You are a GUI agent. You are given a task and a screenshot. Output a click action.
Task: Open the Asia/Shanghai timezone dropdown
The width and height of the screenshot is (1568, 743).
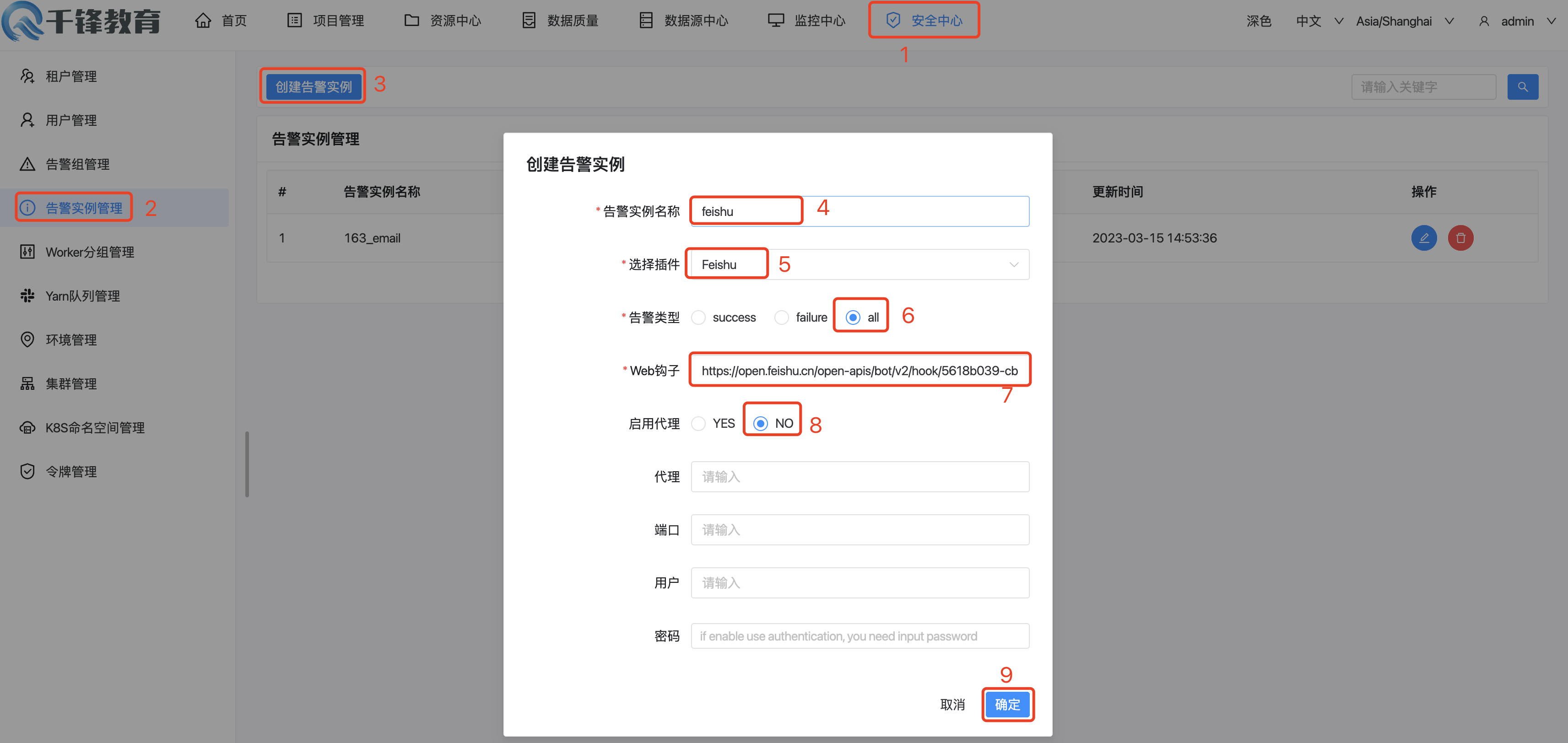pyautogui.click(x=1404, y=22)
